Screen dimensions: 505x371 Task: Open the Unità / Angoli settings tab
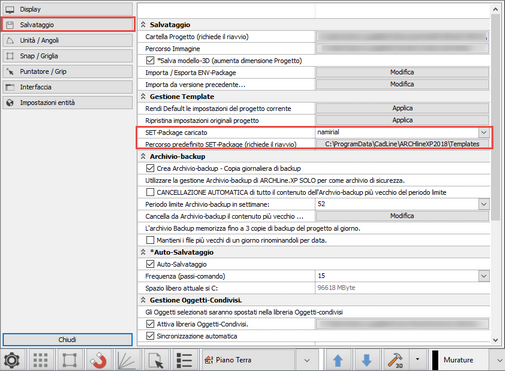coord(68,40)
